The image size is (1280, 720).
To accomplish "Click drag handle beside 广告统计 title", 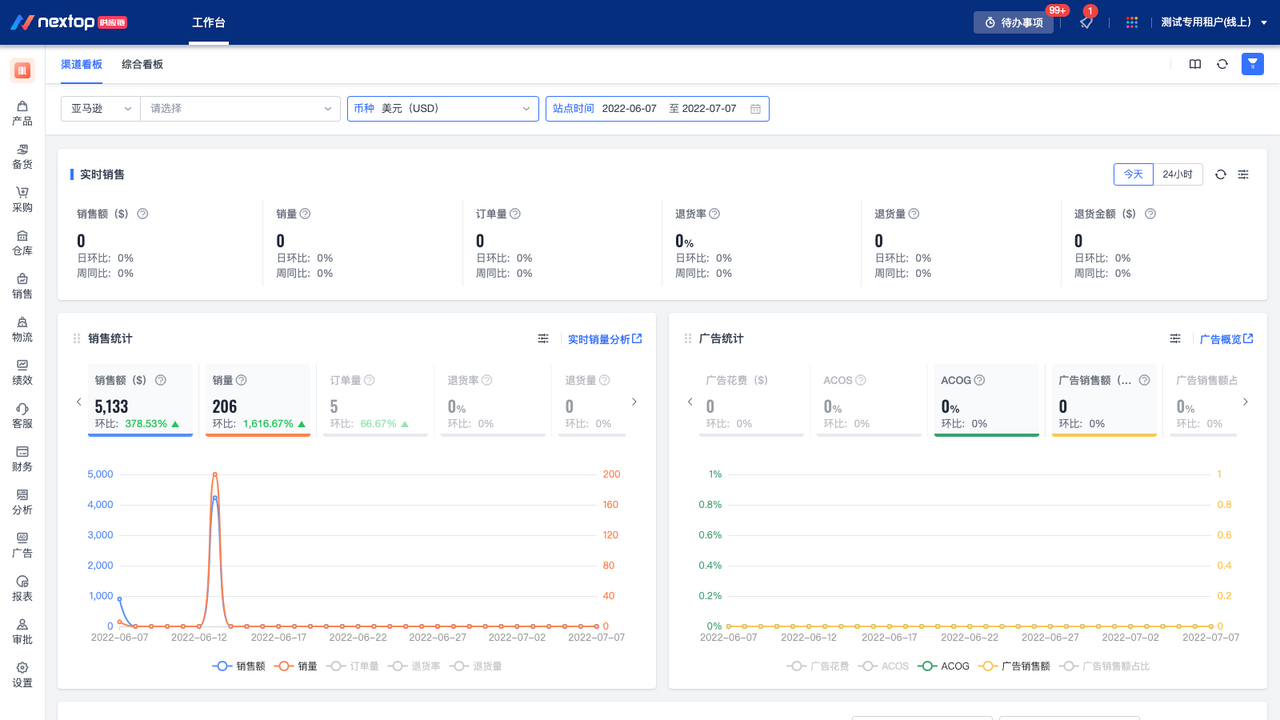I will click(688, 339).
